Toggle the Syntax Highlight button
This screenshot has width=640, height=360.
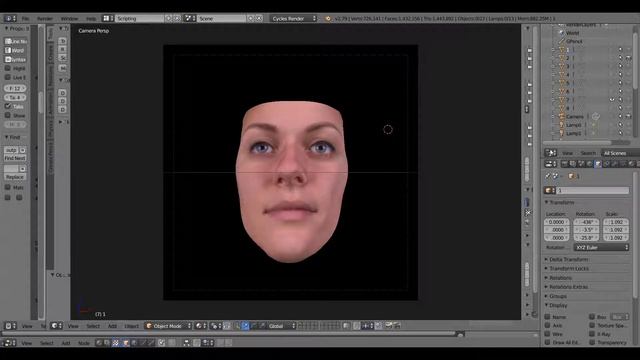(x=16, y=59)
